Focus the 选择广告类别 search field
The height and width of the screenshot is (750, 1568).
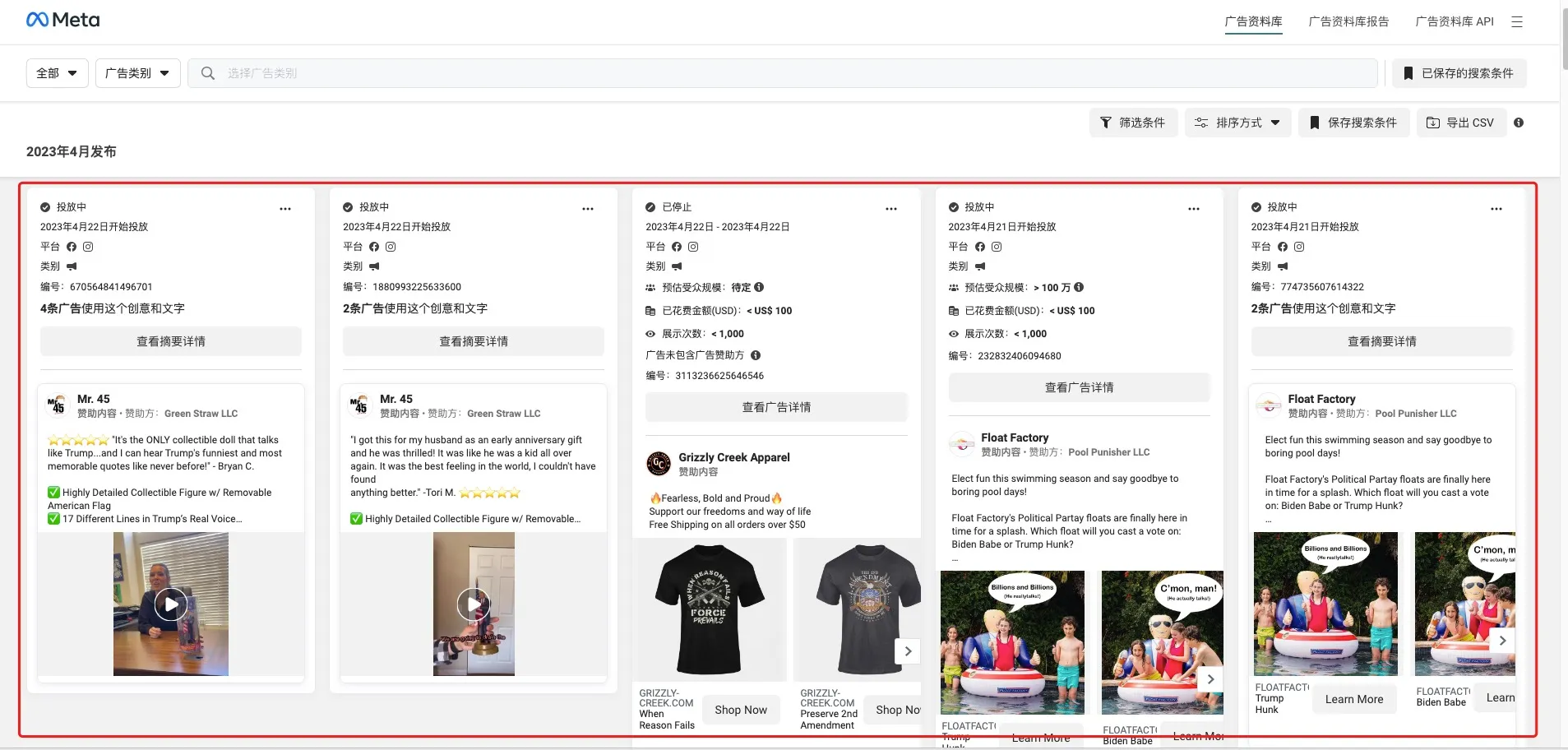tap(782, 73)
